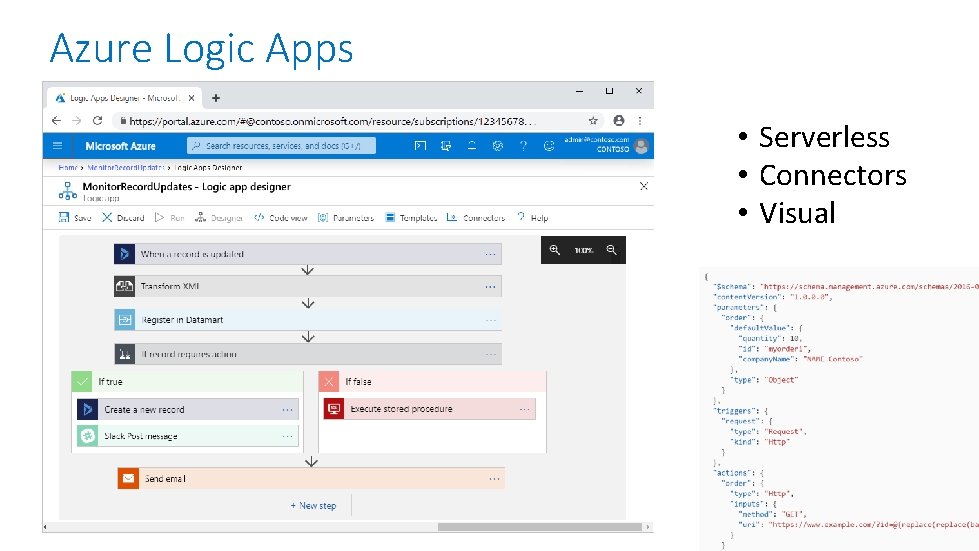979x551 pixels.
Task: Click Discard in designer toolbar
Action: [123, 217]
